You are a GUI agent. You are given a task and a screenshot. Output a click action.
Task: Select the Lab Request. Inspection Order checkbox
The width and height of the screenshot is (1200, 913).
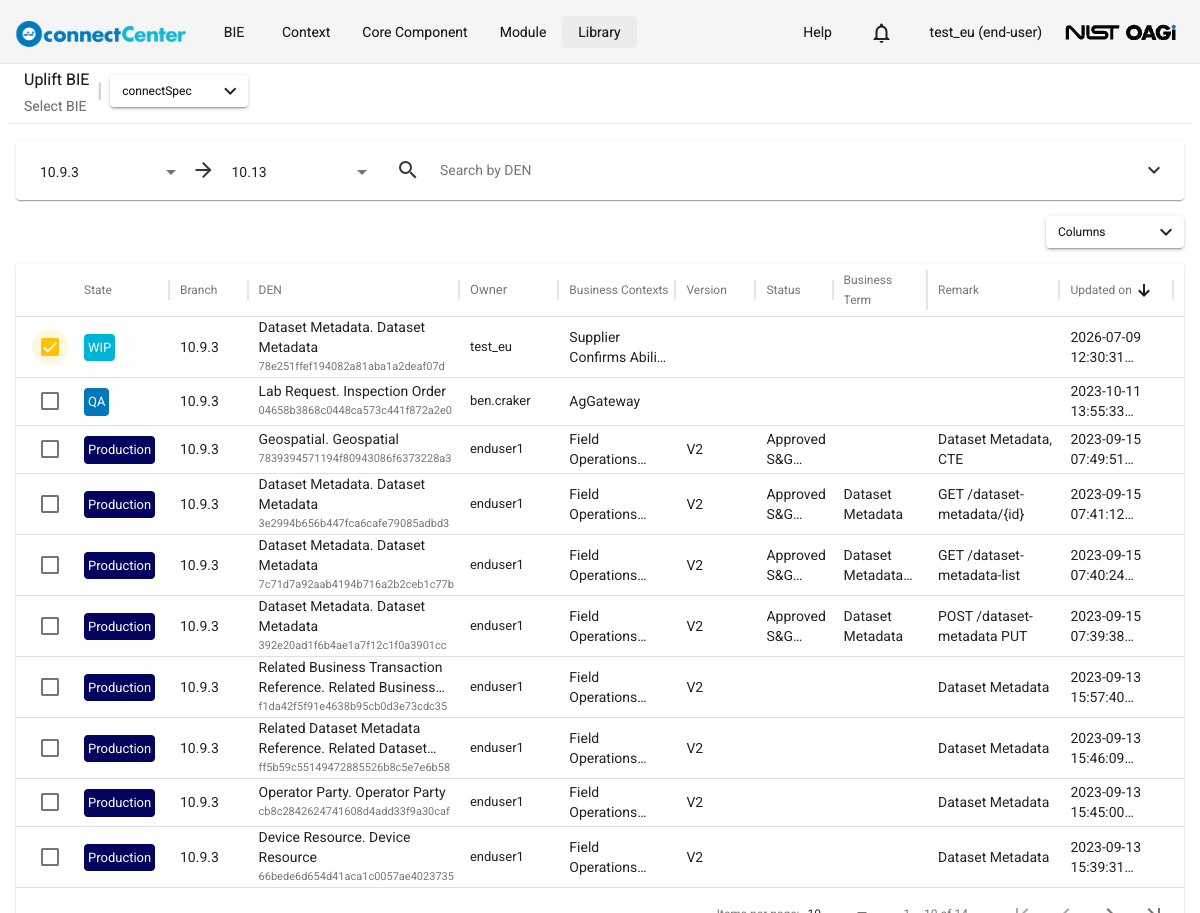click(50, 401)
